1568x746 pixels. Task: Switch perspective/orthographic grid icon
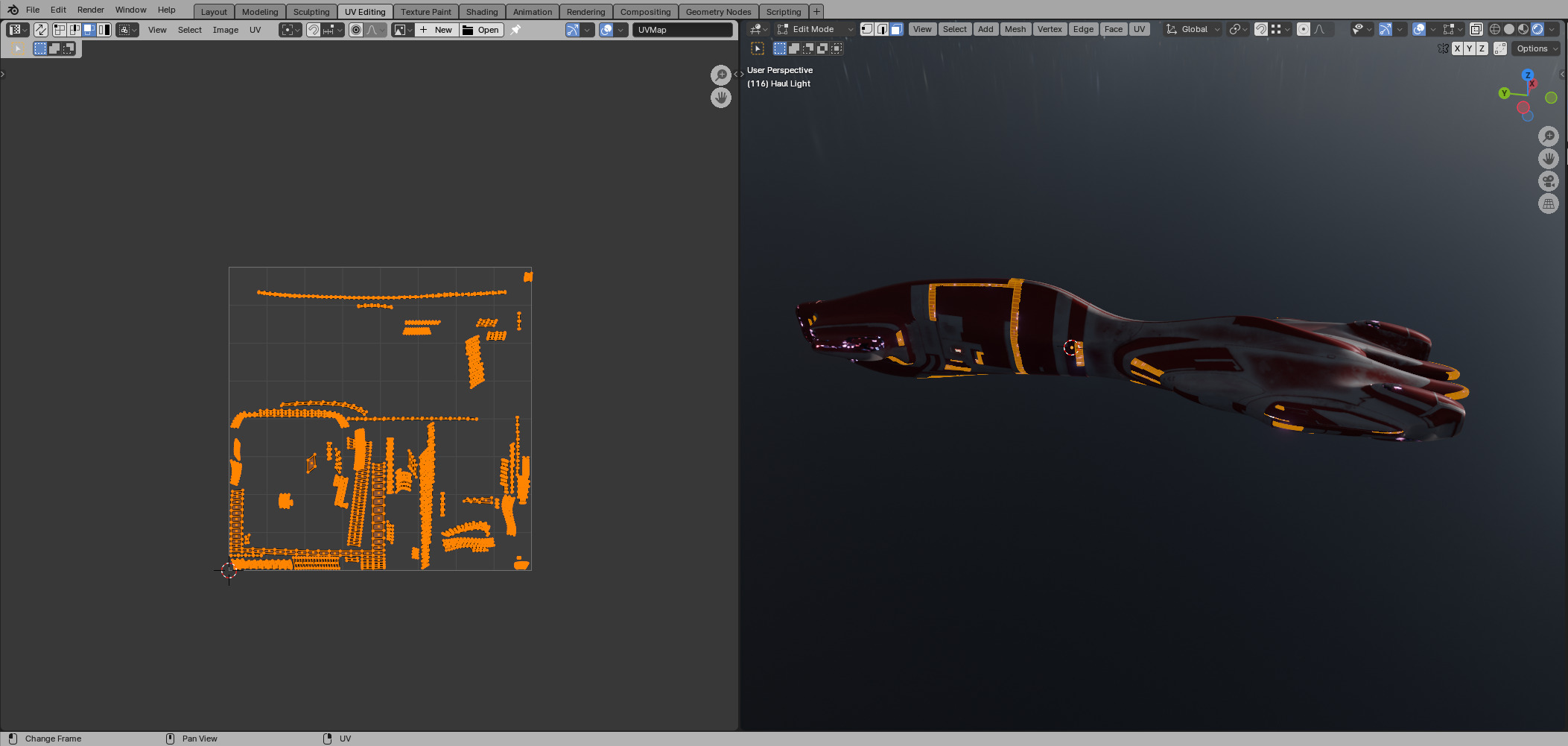click(x=1549, y=203)
